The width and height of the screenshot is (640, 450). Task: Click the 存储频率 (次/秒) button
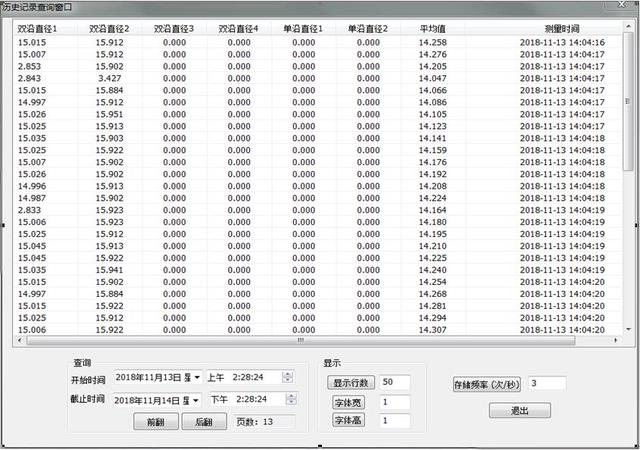coord(487,383)
